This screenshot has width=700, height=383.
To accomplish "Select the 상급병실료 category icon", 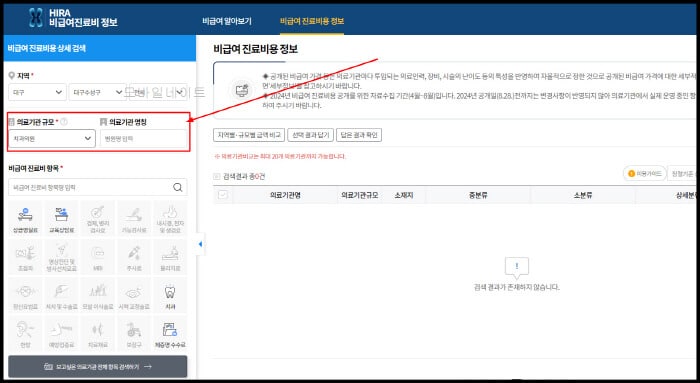I will [25, 219].
